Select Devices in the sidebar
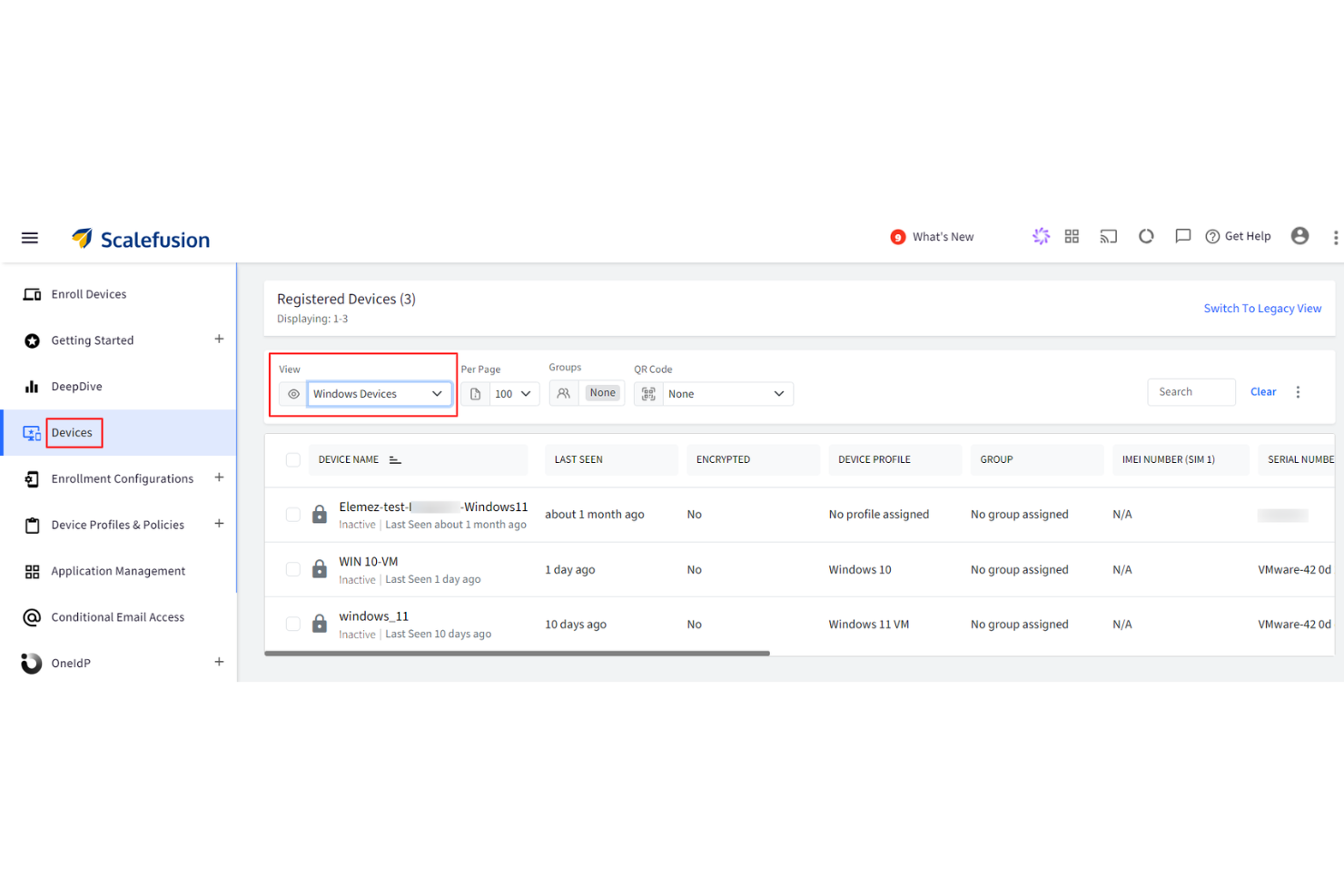1344x896 pixels. click(72, 433)
